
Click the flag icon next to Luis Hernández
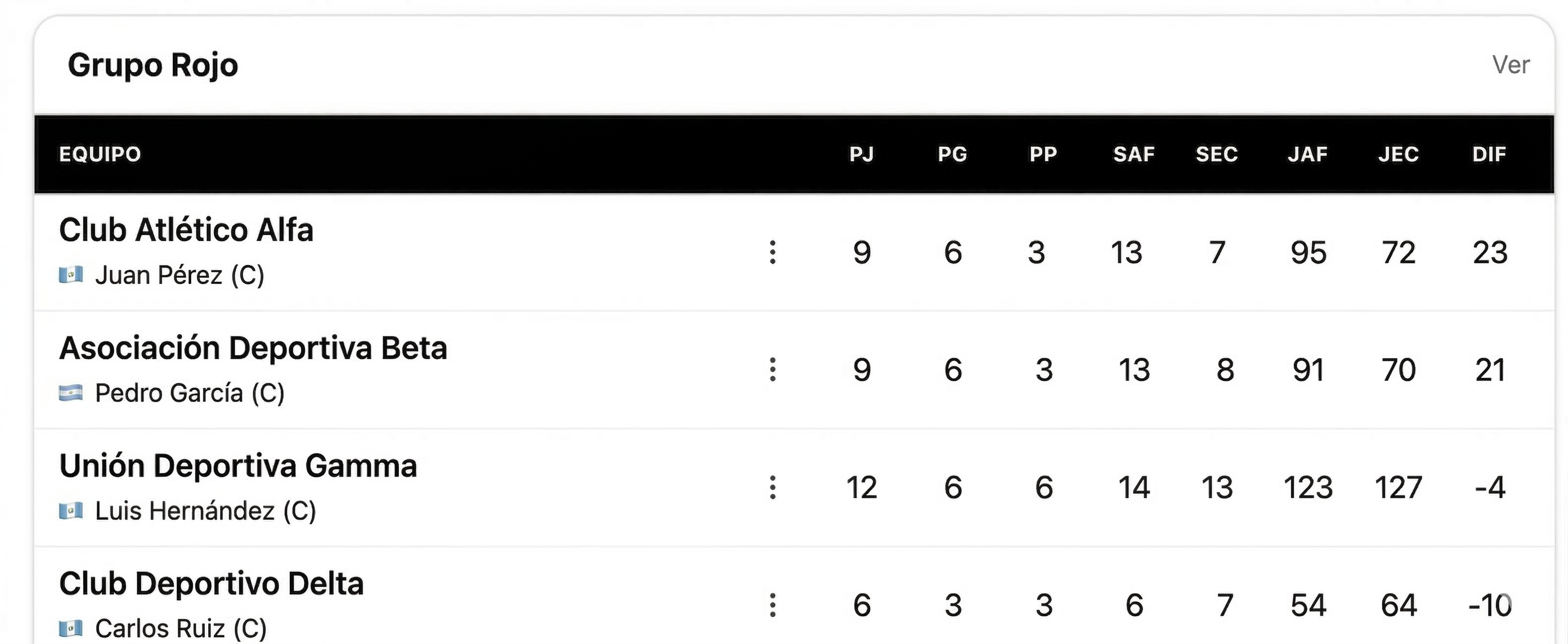tap(72, 511)
